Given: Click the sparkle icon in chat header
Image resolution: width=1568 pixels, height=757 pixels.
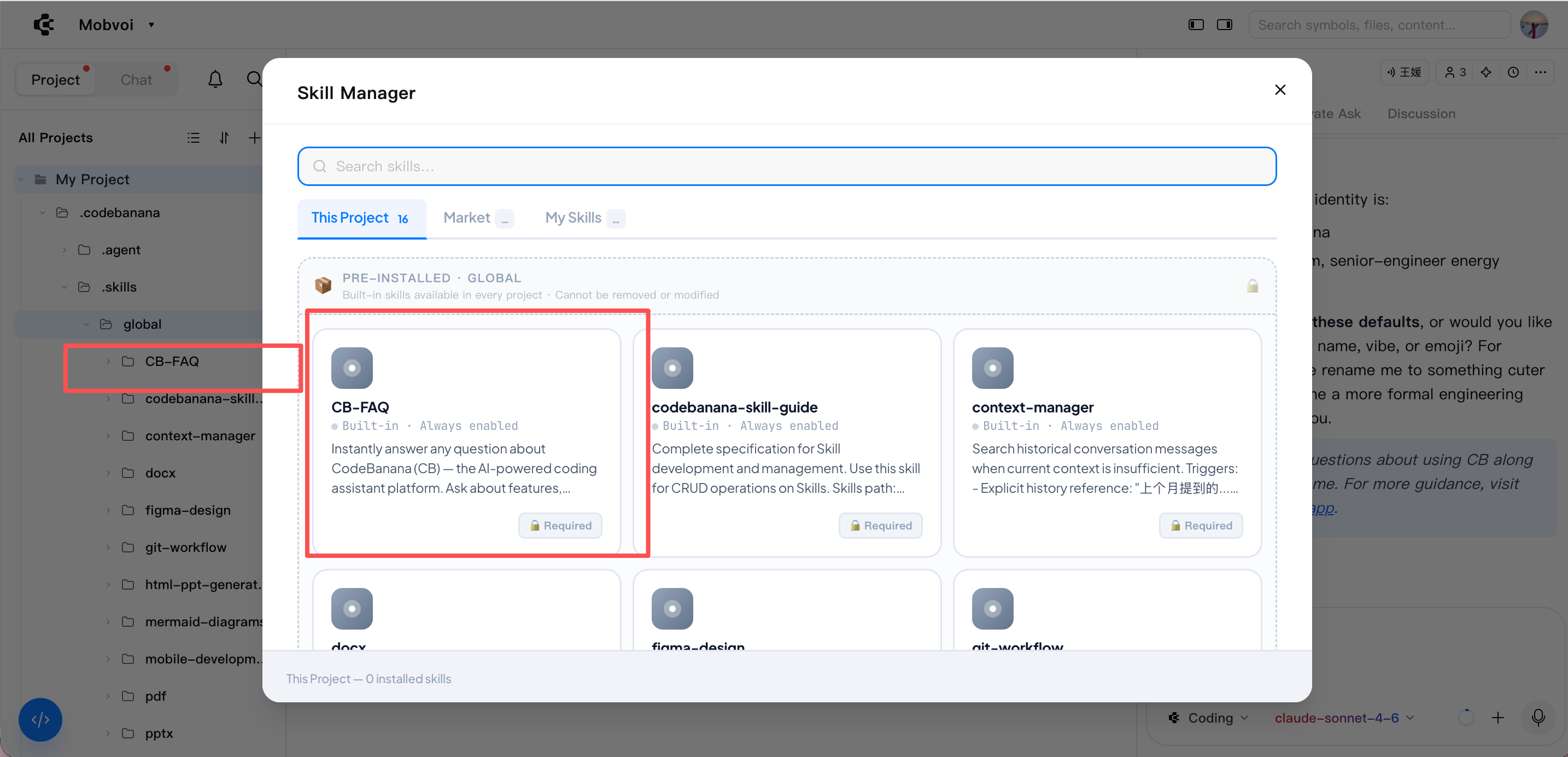Looking at the screenshot, I should click(x=1486, y=72).
